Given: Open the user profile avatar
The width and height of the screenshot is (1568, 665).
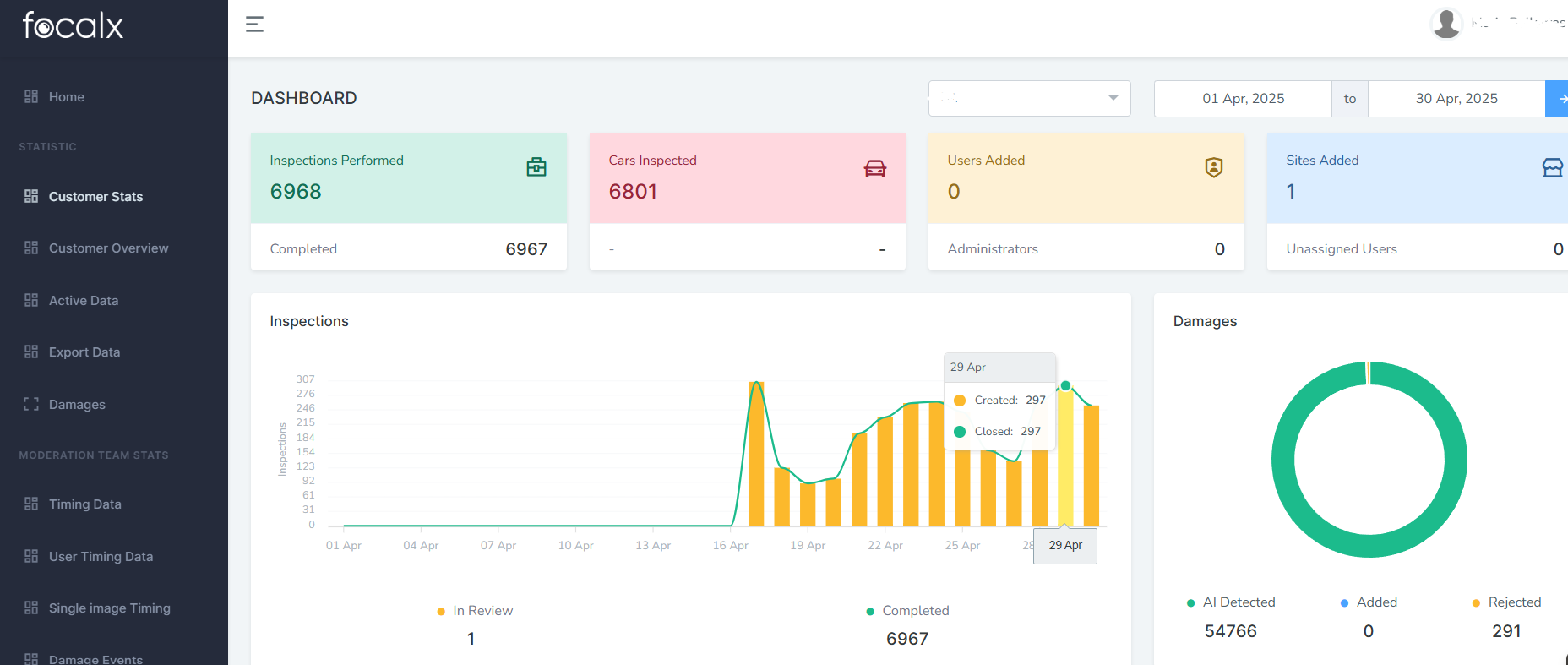Looking at the screenshot, I should pyautogui.click(x=1446, y=24).
